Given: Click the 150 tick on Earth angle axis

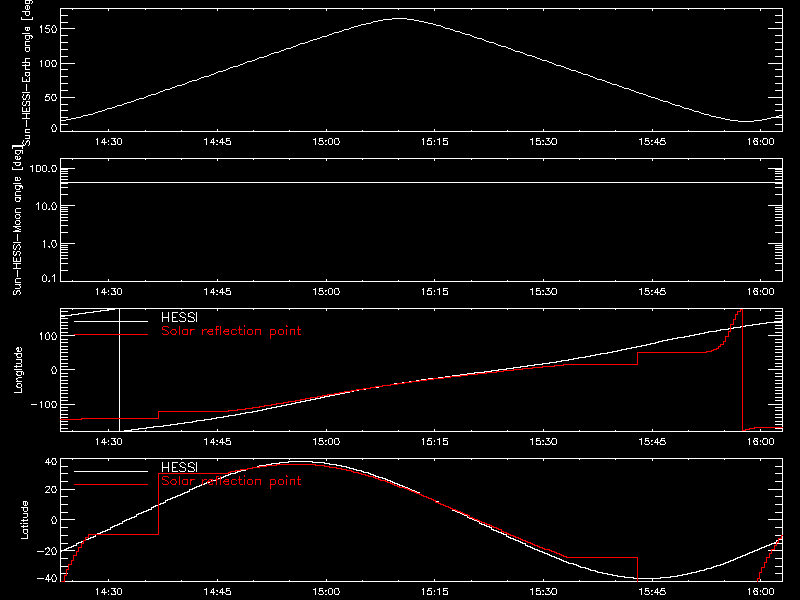Looking at the screenshot, I should 49,30.
